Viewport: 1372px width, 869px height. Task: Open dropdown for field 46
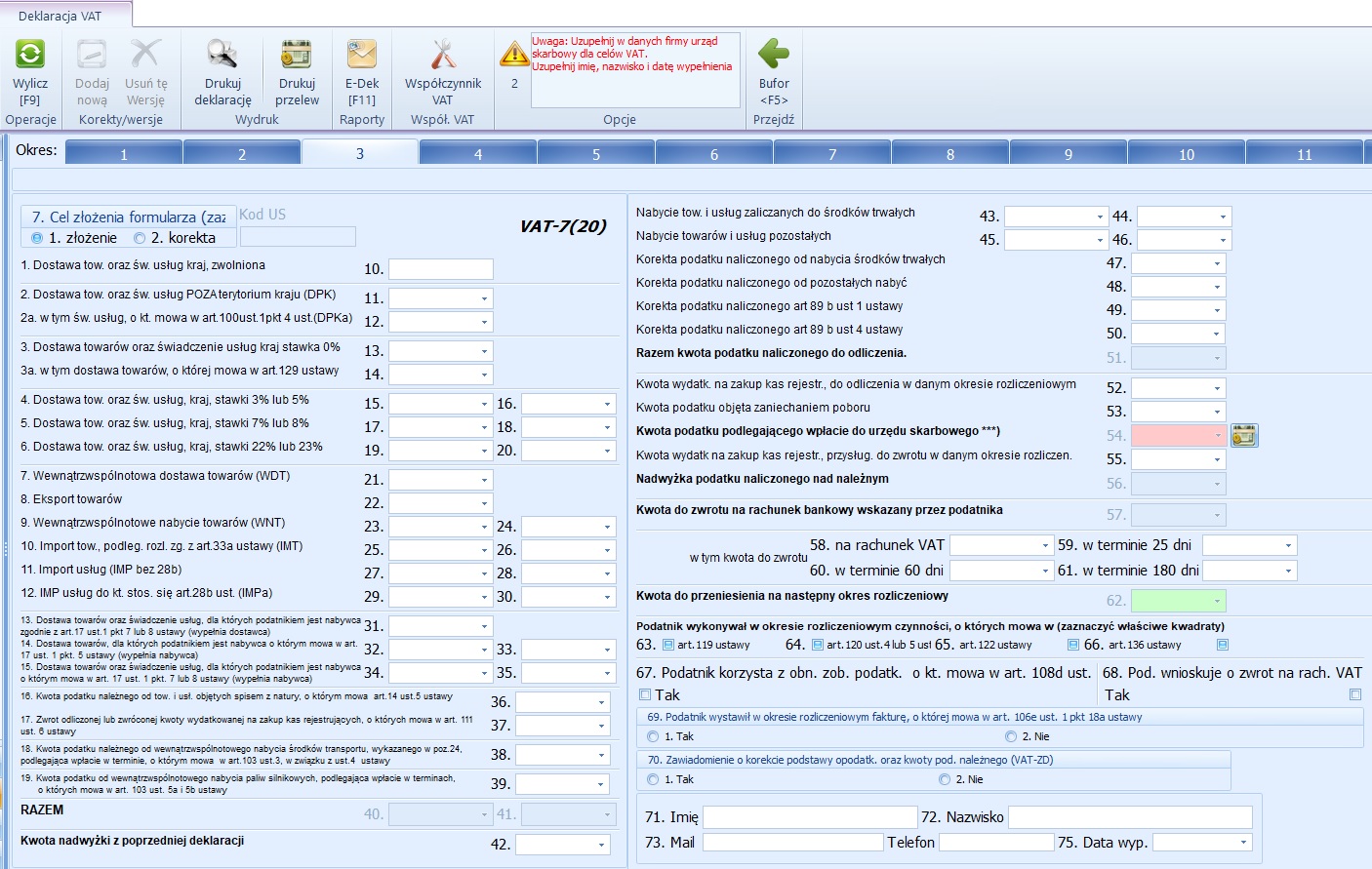tap(1223, 240)
